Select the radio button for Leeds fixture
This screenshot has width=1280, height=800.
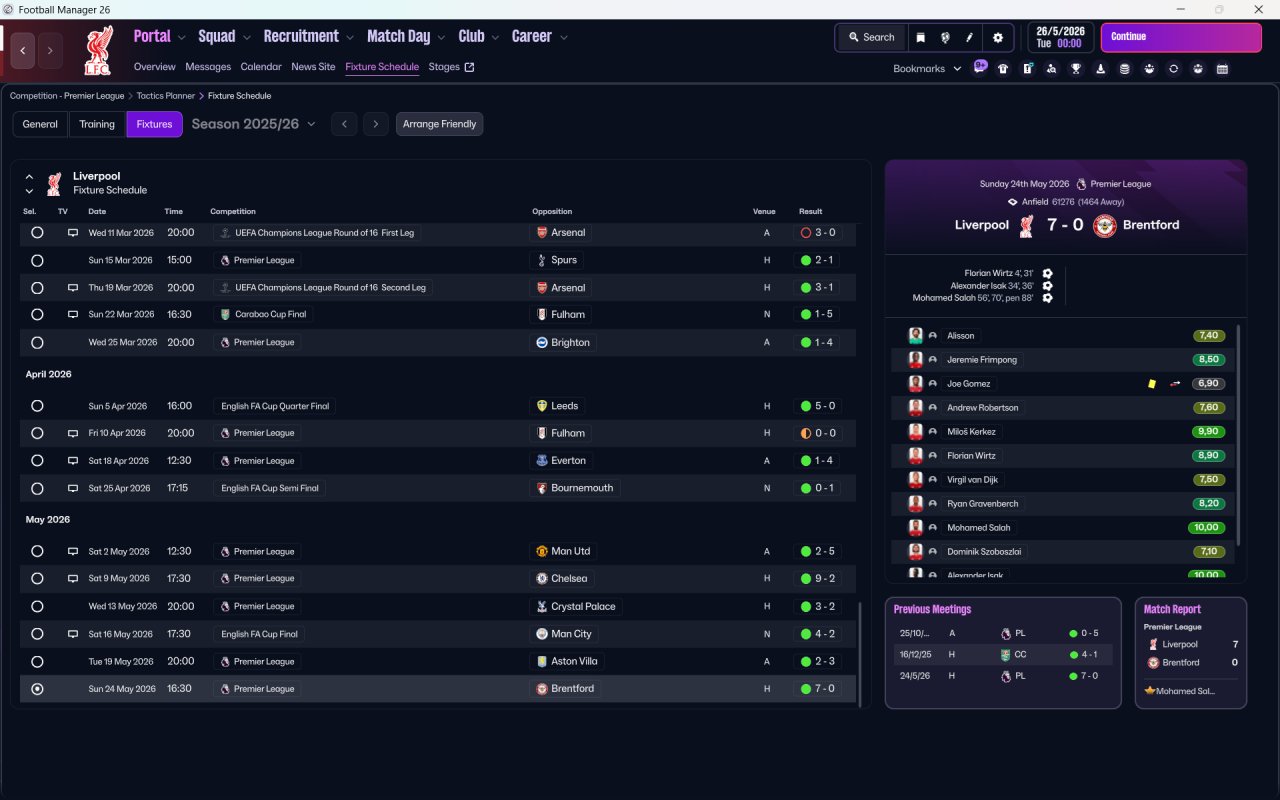point(37,406)
